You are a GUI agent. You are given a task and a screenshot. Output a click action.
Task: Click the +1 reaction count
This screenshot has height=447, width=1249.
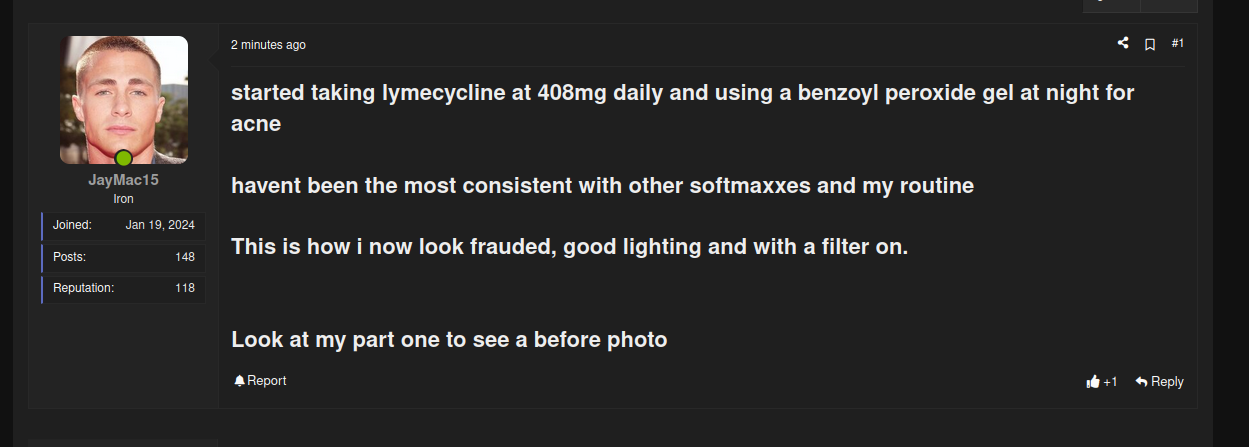[1110, 382]
